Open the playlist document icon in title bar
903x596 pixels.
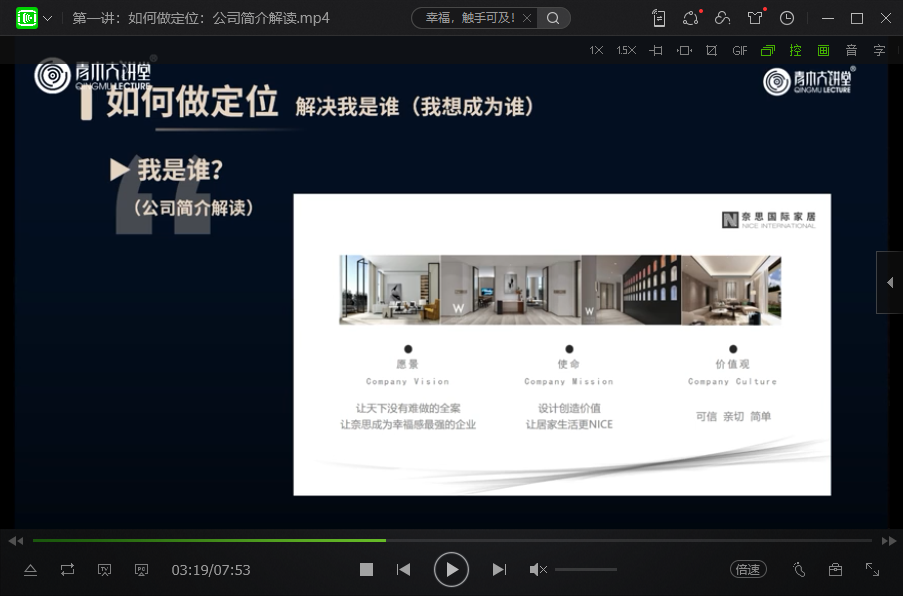659,18
